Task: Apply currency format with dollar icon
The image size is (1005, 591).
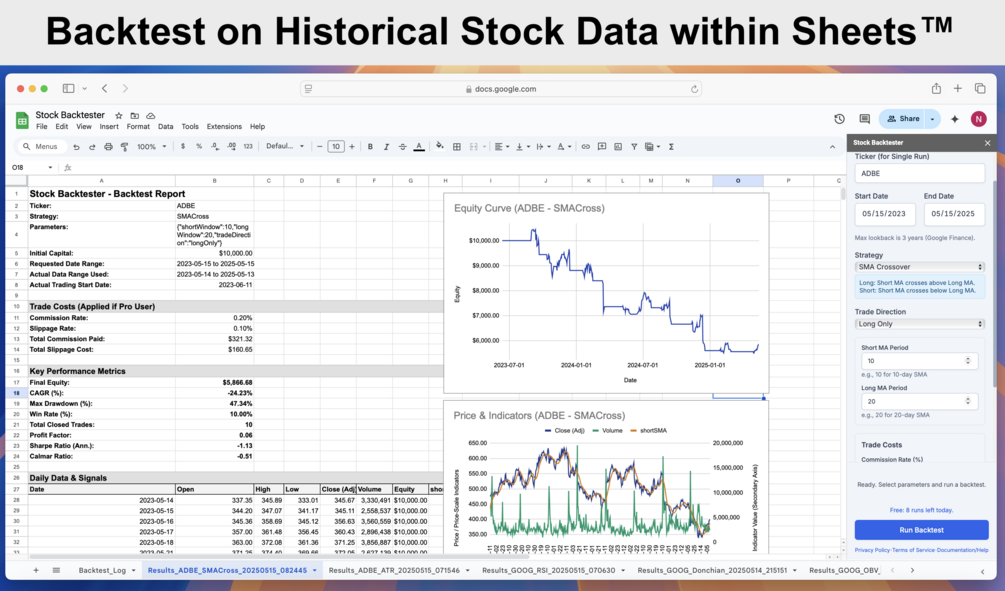Action: point(183,147)
